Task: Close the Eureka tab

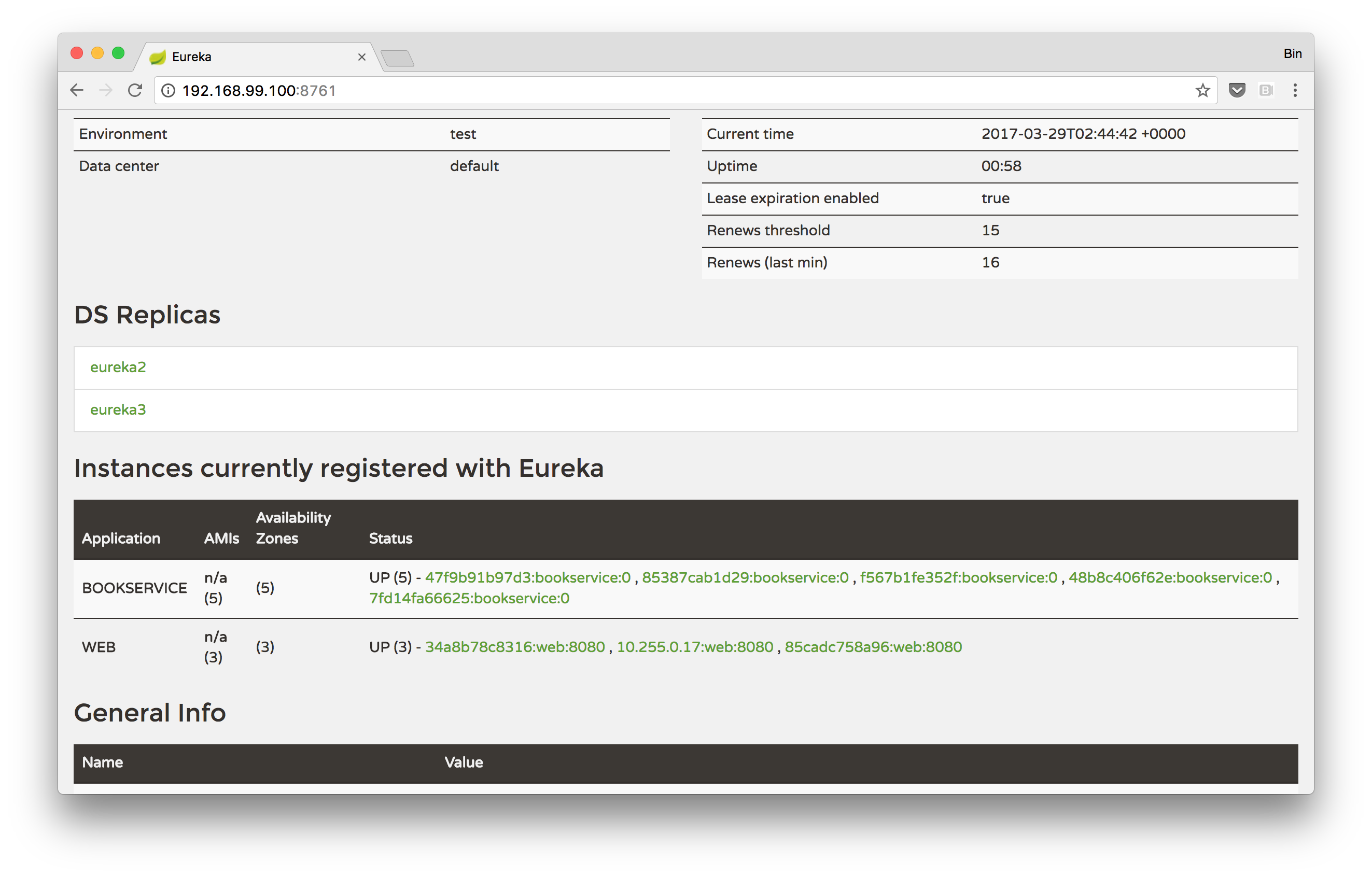Action: coord(361,57)
